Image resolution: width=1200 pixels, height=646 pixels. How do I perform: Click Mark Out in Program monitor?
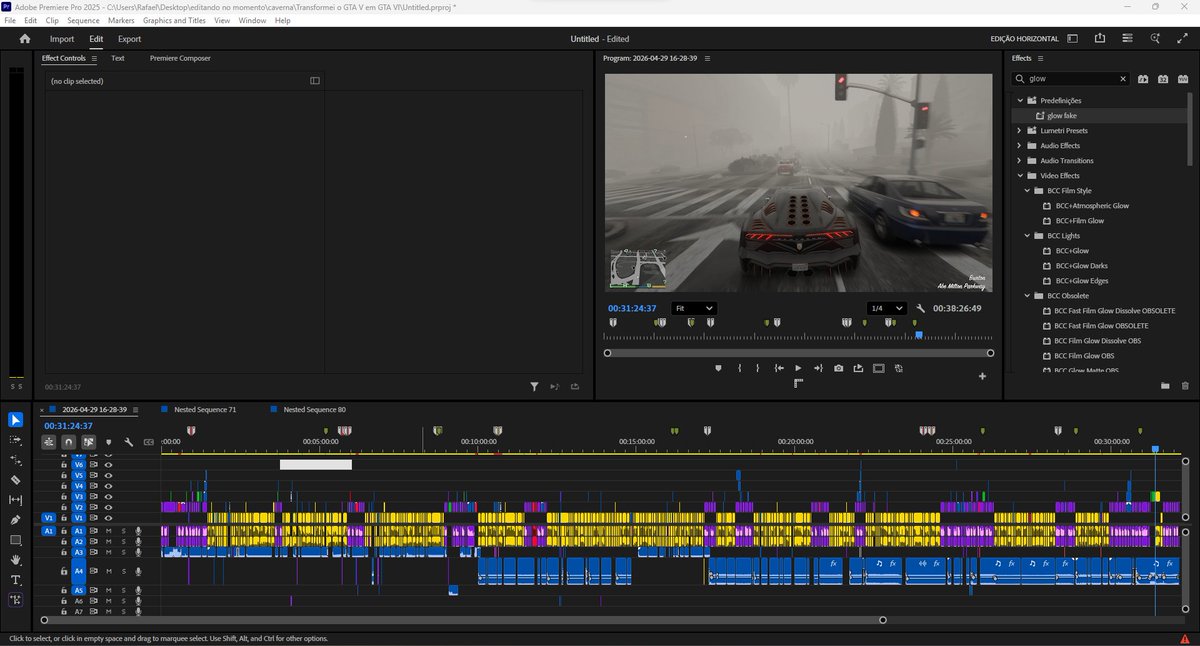[x=758, y=368]
